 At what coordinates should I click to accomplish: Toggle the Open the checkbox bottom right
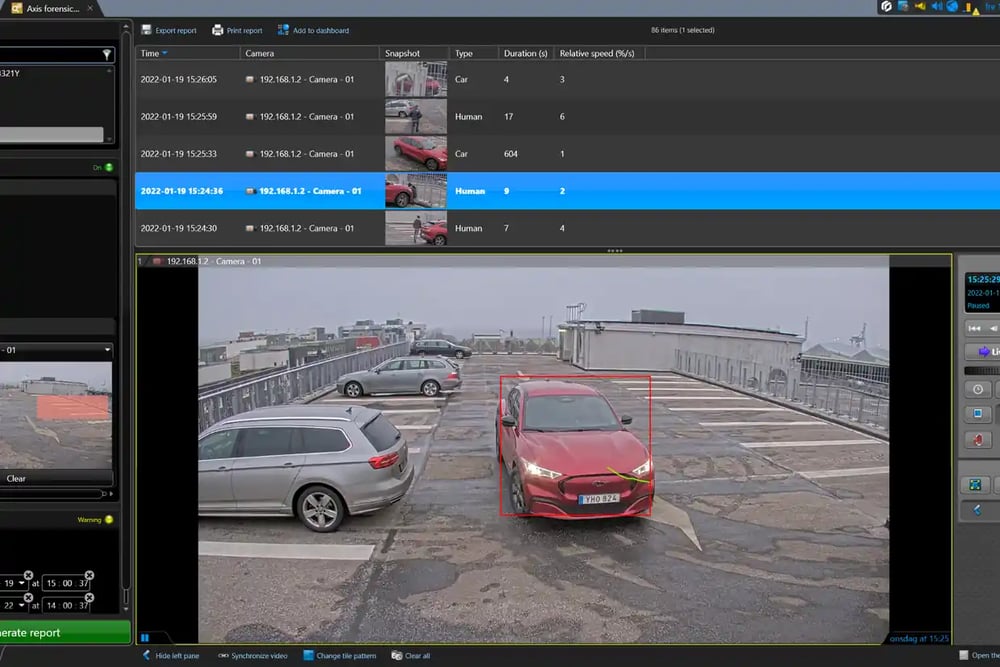[964, 656]
